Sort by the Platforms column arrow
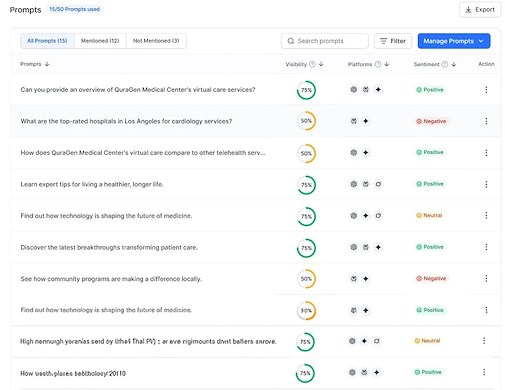 coord(387,64)
